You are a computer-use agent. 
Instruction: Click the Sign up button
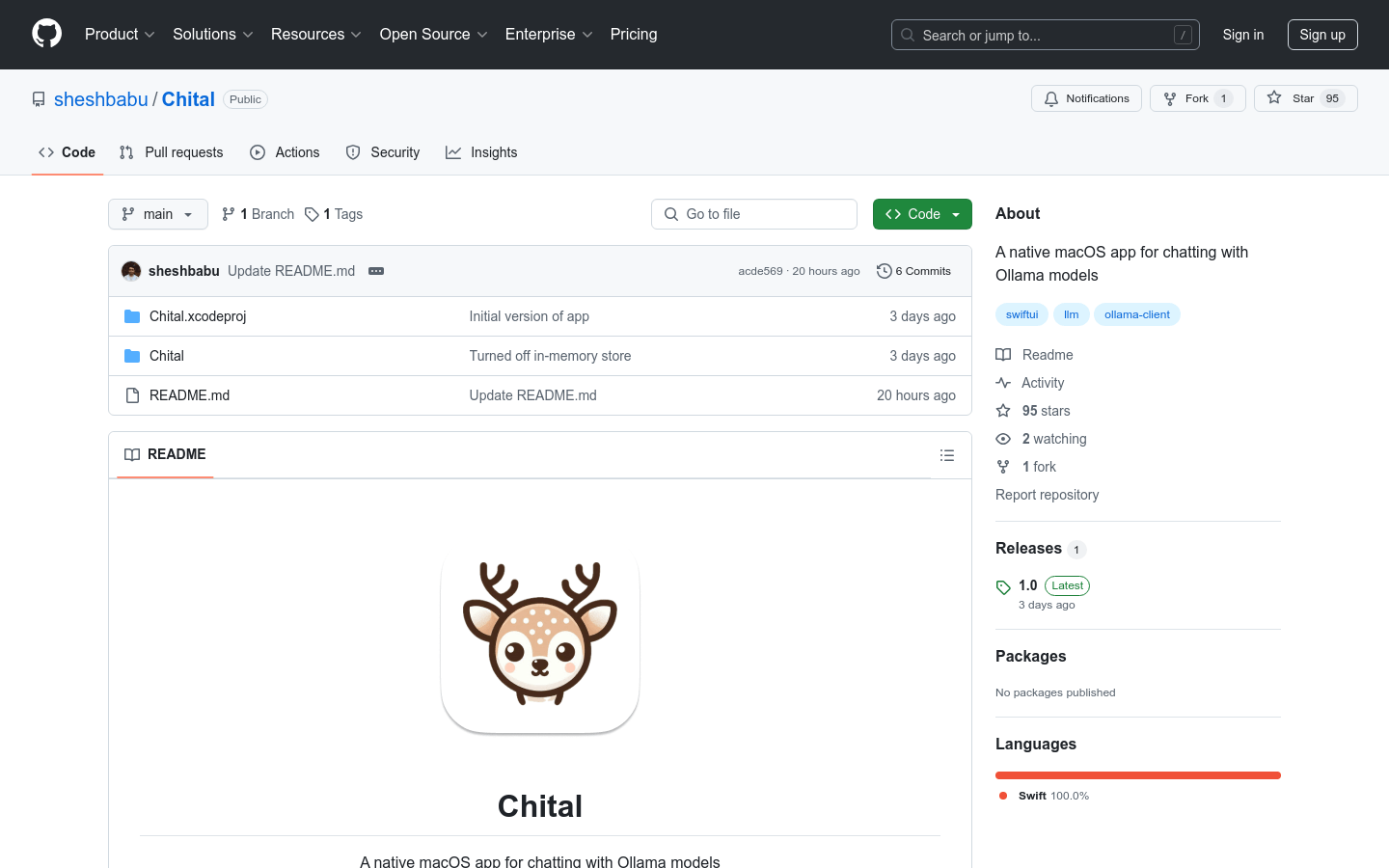[x=1322, y=35]
